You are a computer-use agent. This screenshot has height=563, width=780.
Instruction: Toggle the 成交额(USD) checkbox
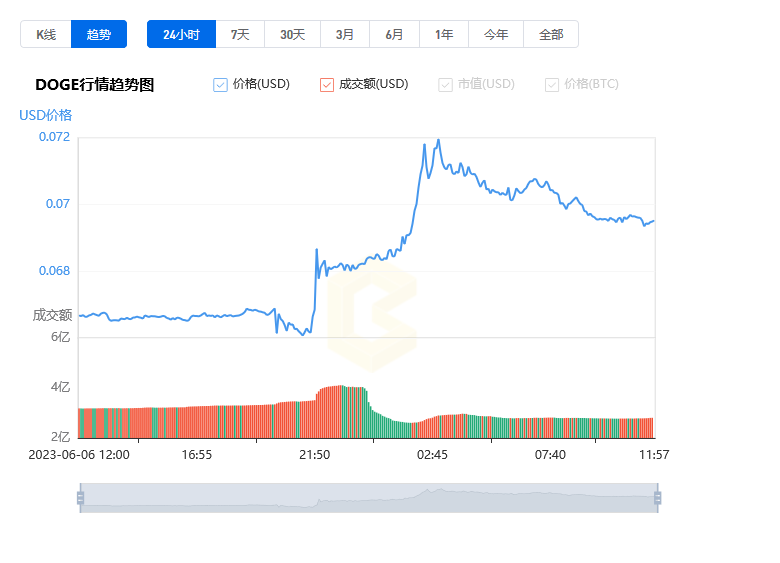point(327,85)
